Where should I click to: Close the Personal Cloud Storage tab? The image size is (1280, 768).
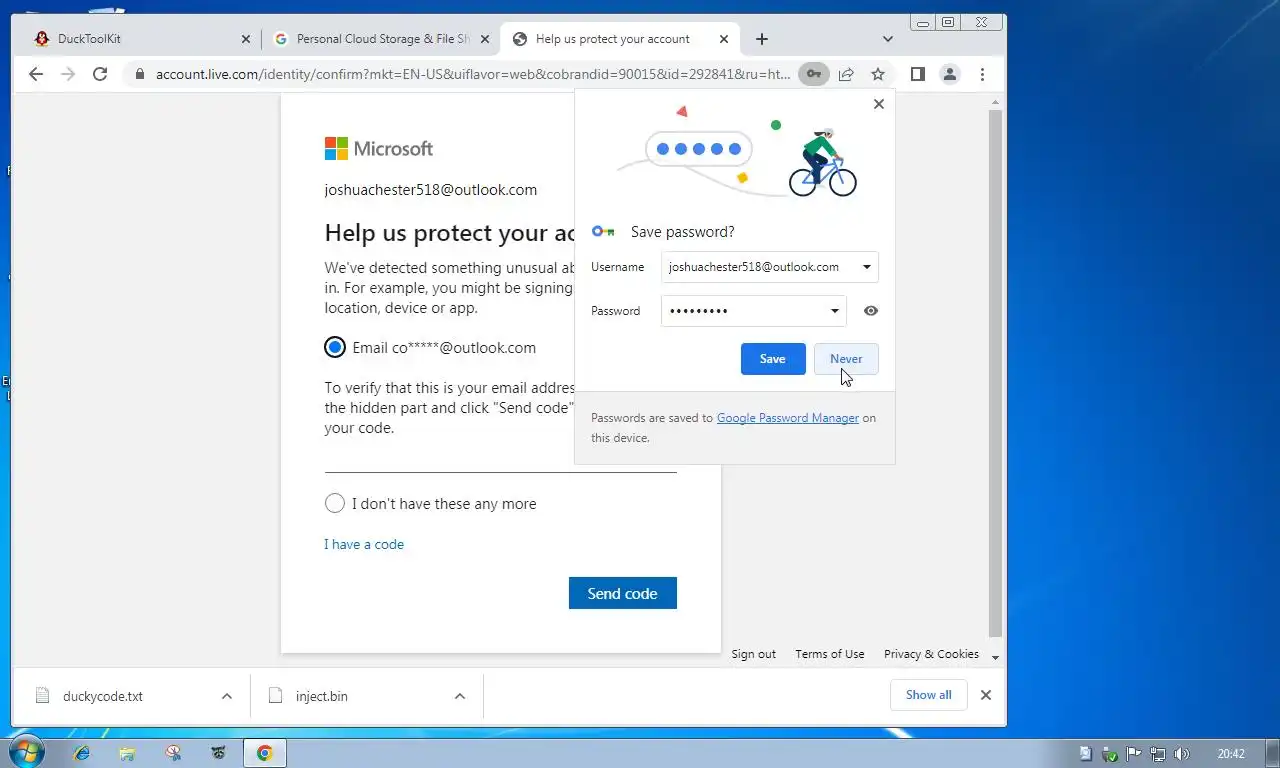(485, 39)
